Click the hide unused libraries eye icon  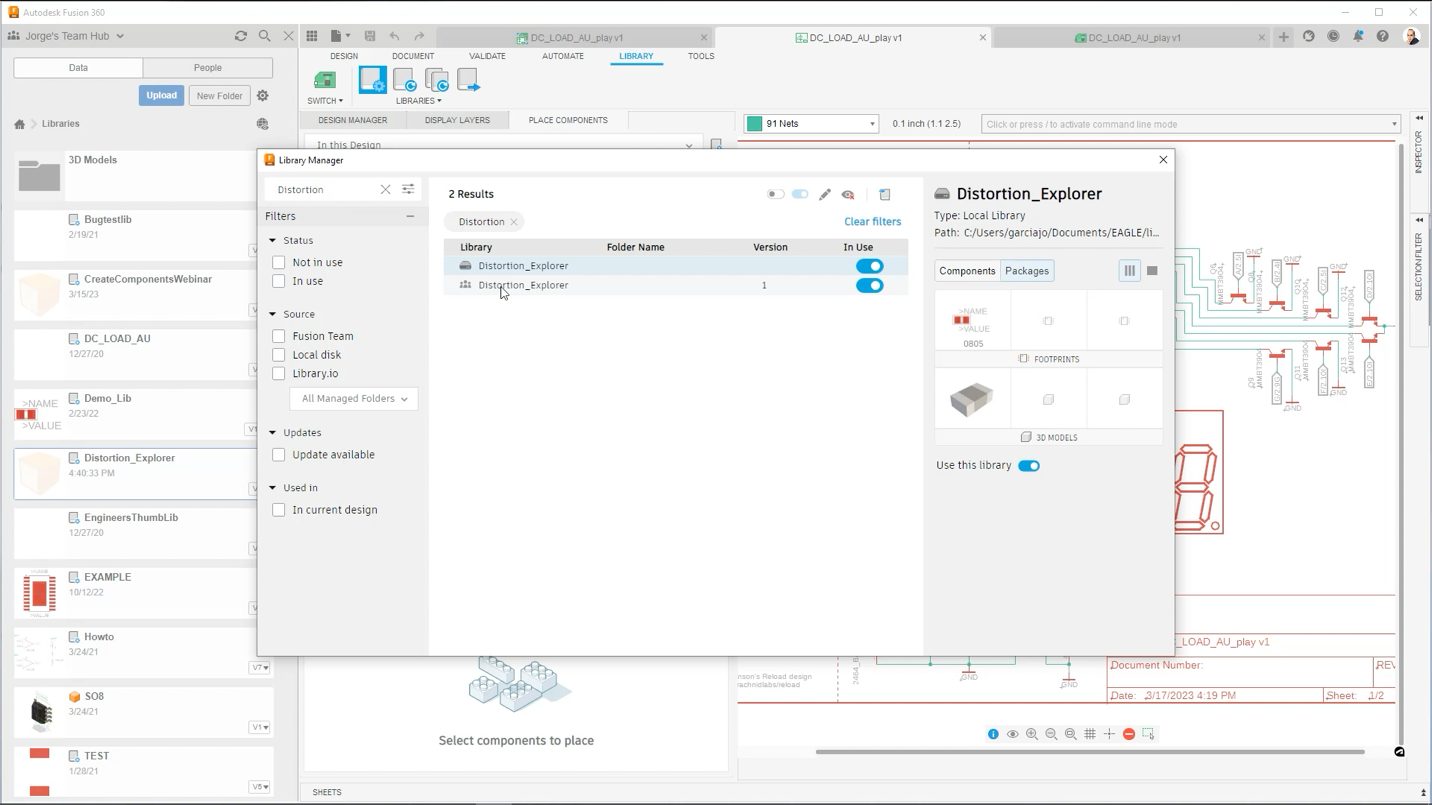pos(848,194)
